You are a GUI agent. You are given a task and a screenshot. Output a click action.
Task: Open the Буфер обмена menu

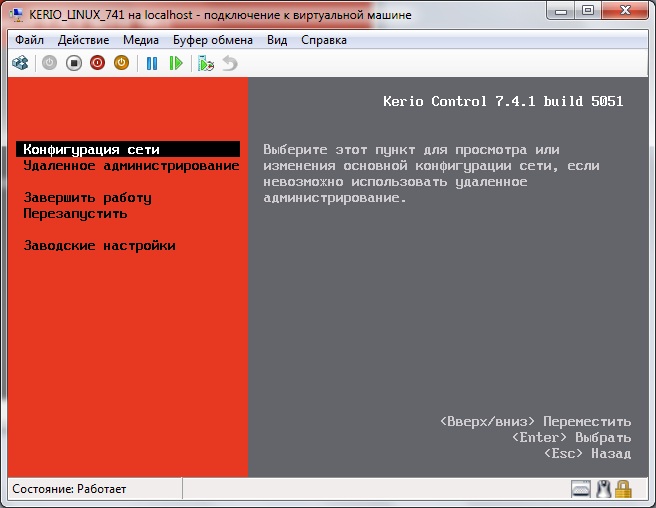214,40
